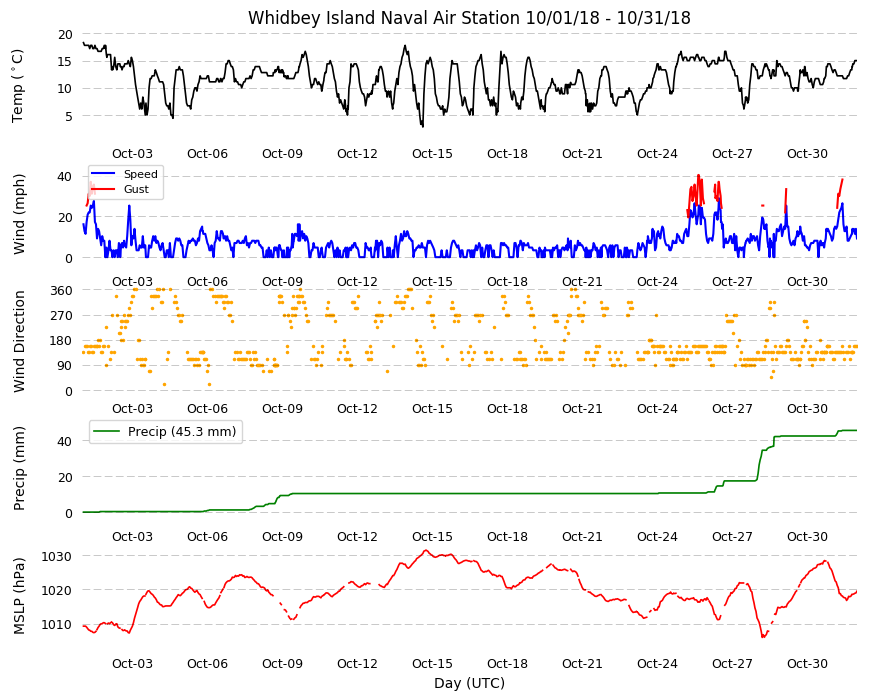Click the red Gust legend line swatch
Viewport: 870px width, 700px height.
tap(103, 189)
